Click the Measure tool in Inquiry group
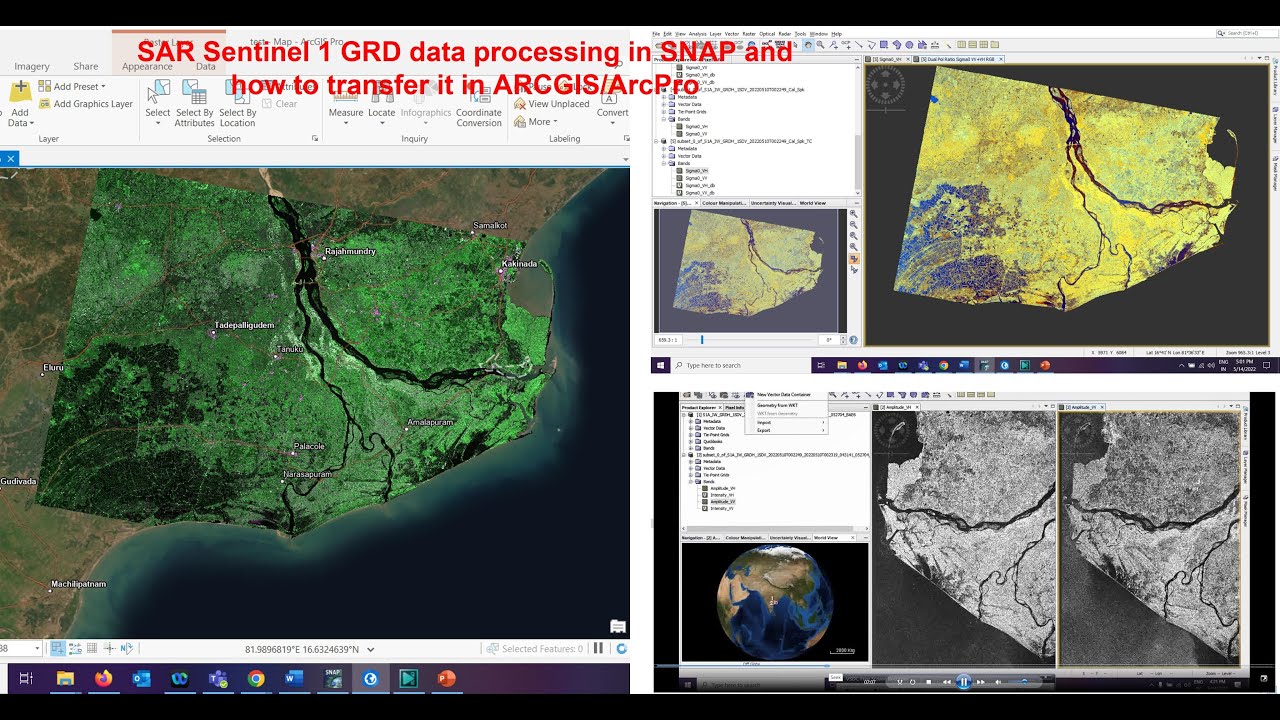Viewport: 1280px width, 720px height. click(x=346, y=104)
